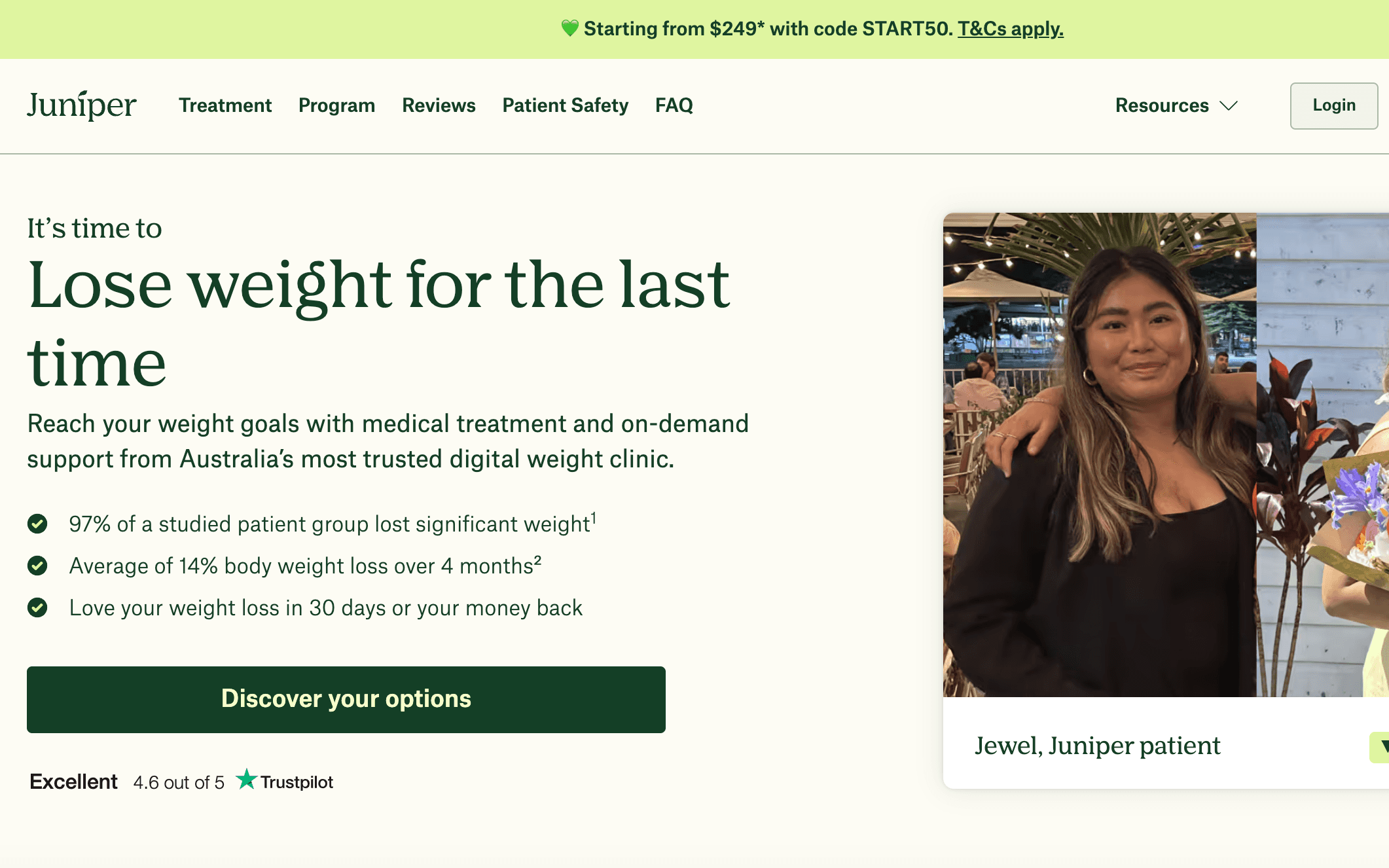Open the Treatment nav item
Viewport: 1389px width, 868px height.
(x=225, y=105)
